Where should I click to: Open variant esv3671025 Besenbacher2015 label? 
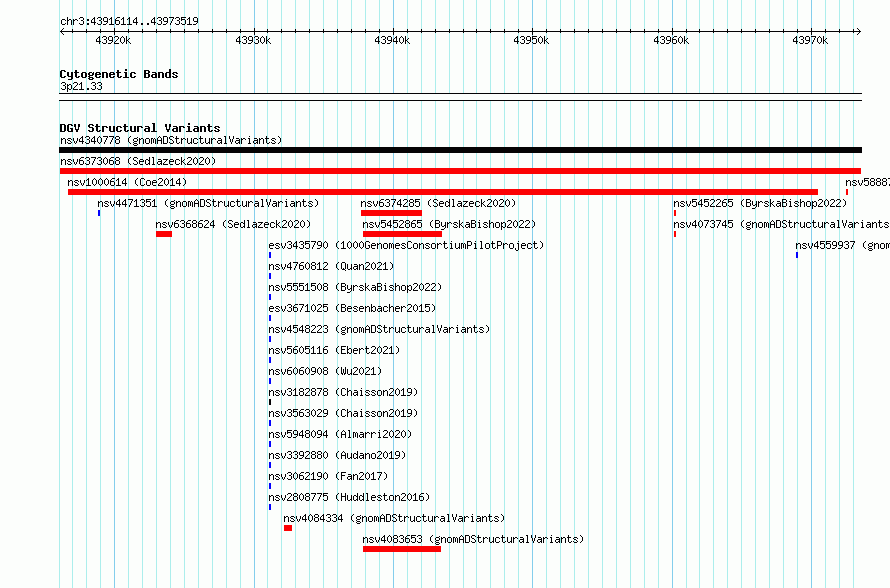(352, 308)
